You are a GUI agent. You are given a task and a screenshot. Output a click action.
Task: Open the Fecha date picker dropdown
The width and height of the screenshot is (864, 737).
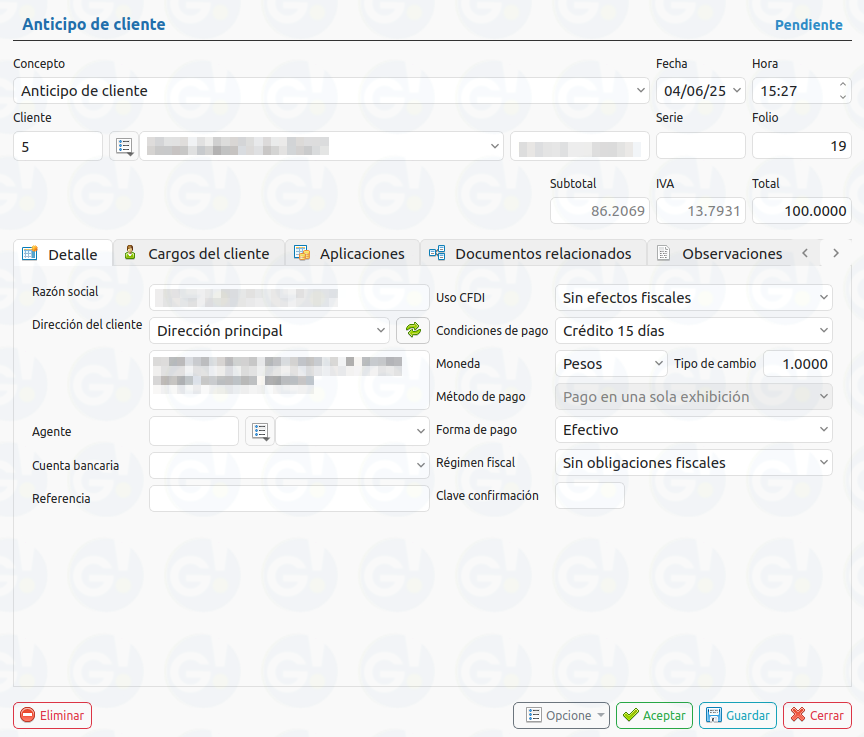(737, 90)
